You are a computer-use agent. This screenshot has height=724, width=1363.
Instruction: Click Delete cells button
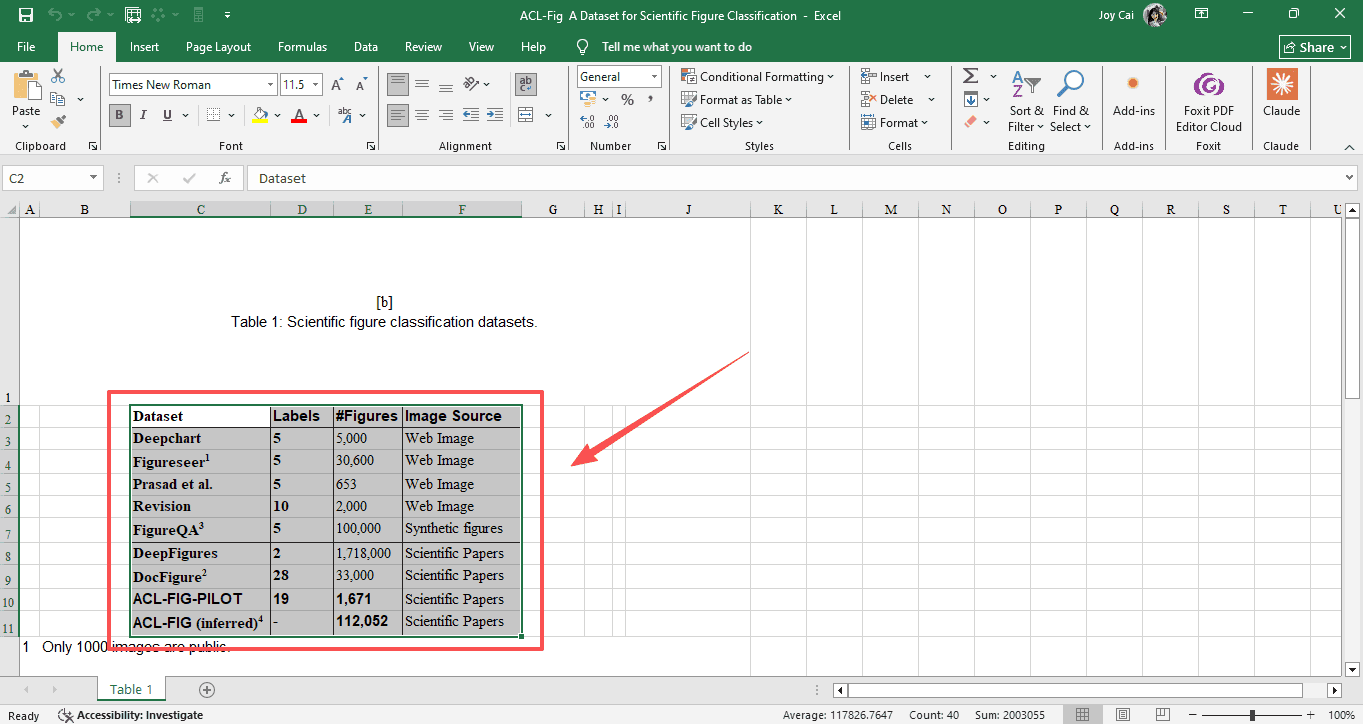click(888, 100)
